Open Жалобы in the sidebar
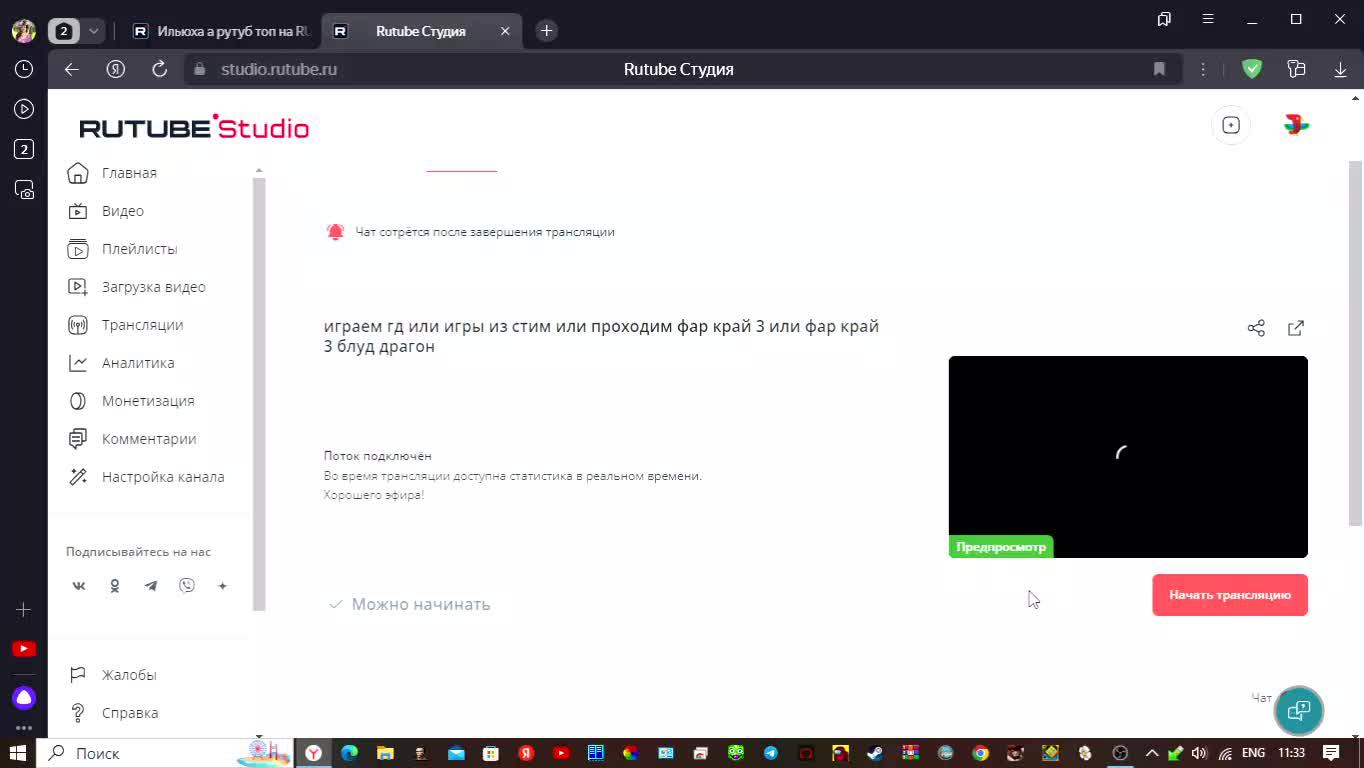This screenshot has height=768, width=1364. point(112,675)
